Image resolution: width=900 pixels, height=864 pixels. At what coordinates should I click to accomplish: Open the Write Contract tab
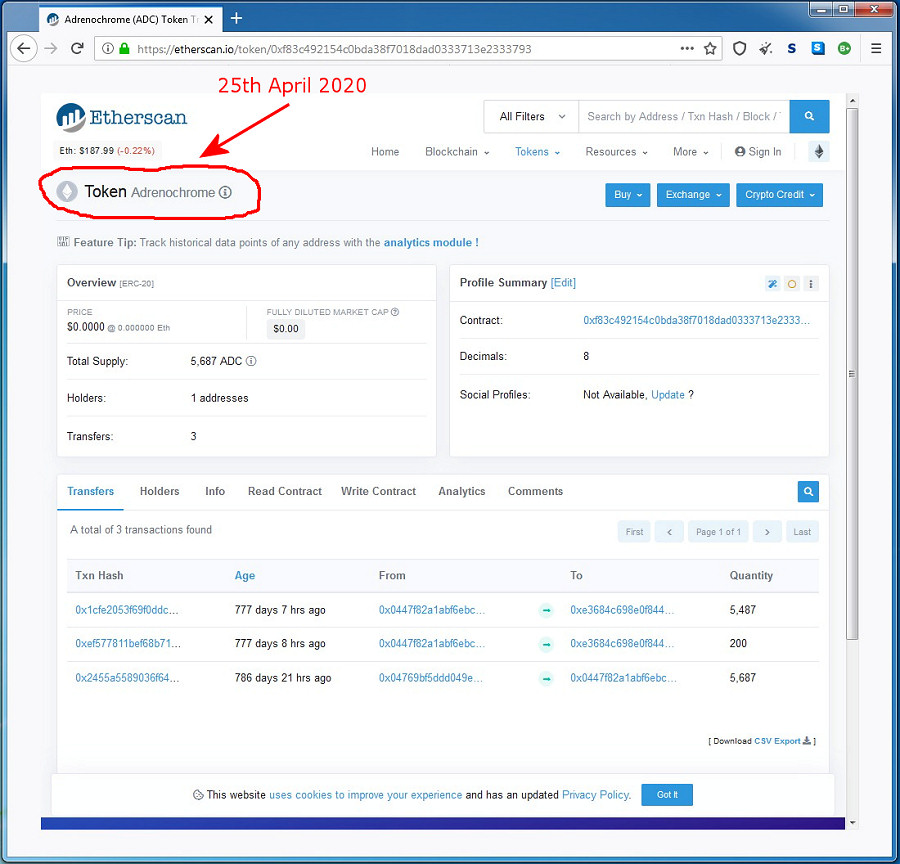click(378, 491)
